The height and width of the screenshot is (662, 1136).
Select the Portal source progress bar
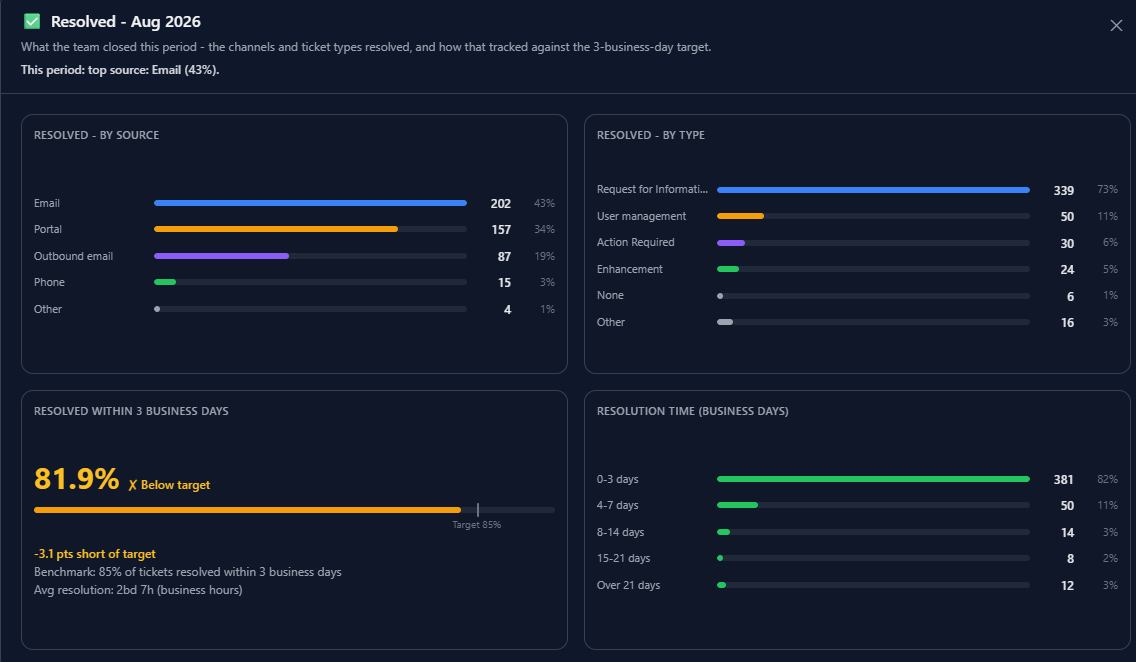[x=310, y=230]
